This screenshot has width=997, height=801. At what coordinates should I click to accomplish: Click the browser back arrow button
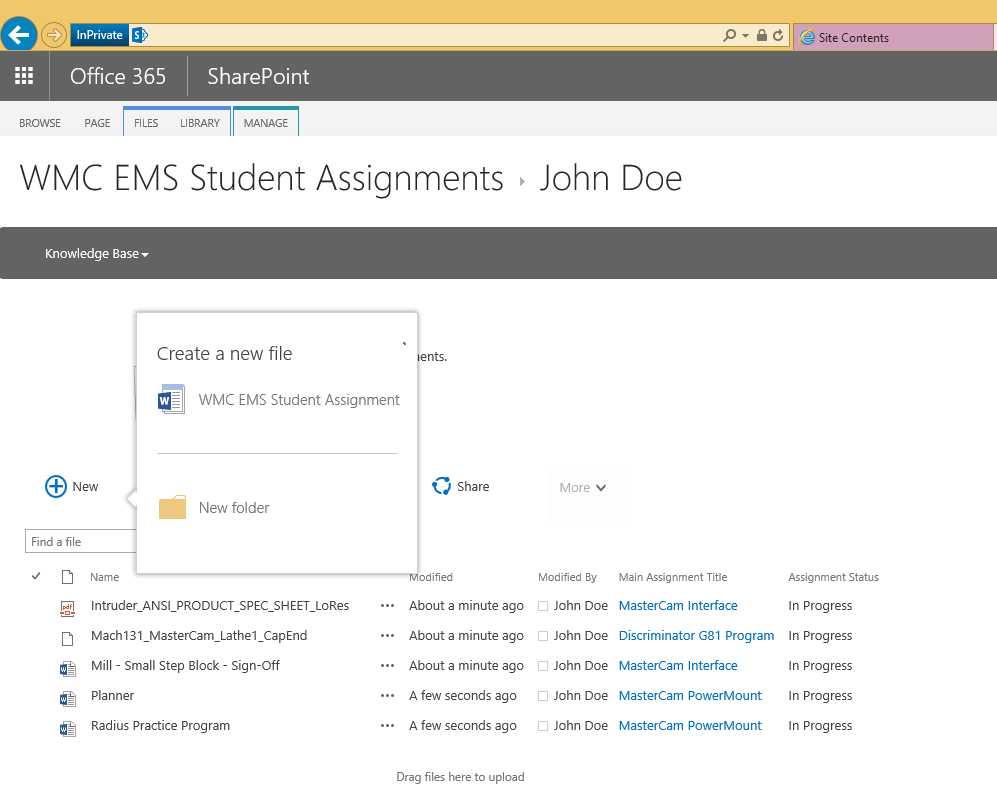coord(19,35)
